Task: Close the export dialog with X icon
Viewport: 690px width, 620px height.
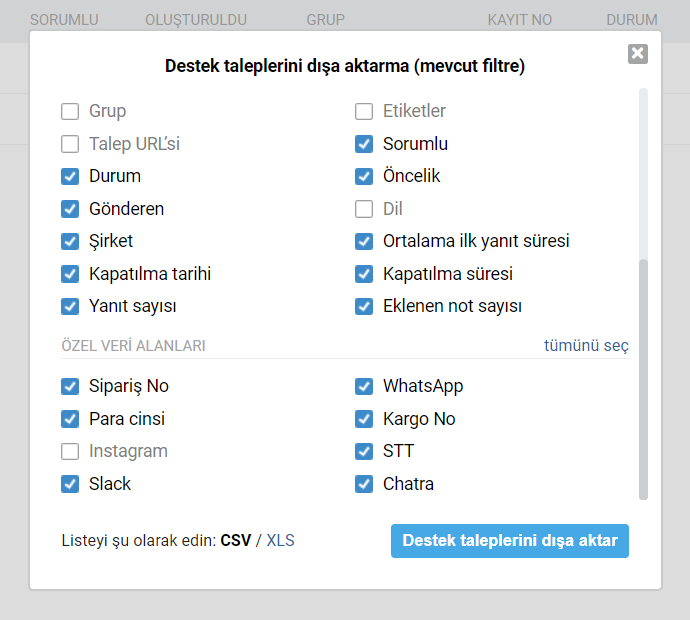Action: coord(638,54)
